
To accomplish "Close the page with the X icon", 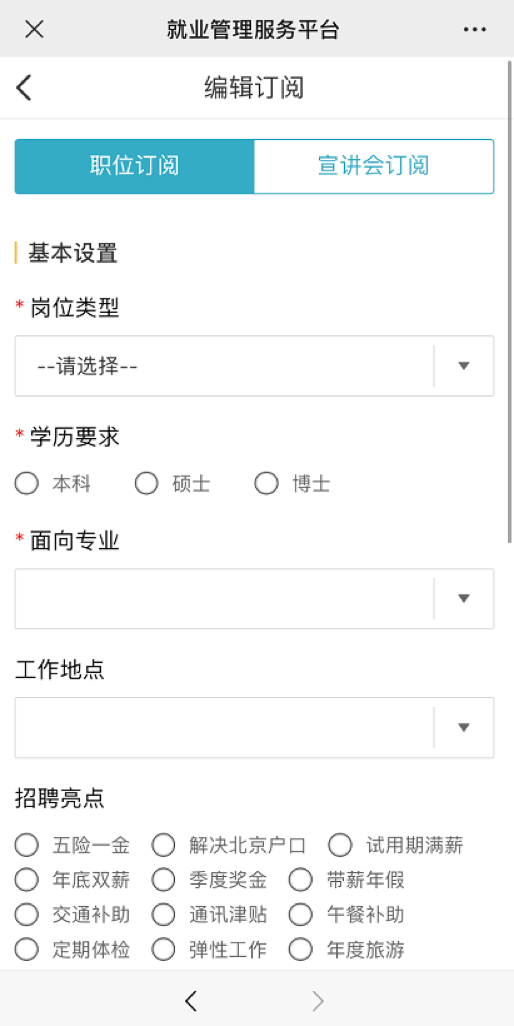I will (x=34, y=29).
